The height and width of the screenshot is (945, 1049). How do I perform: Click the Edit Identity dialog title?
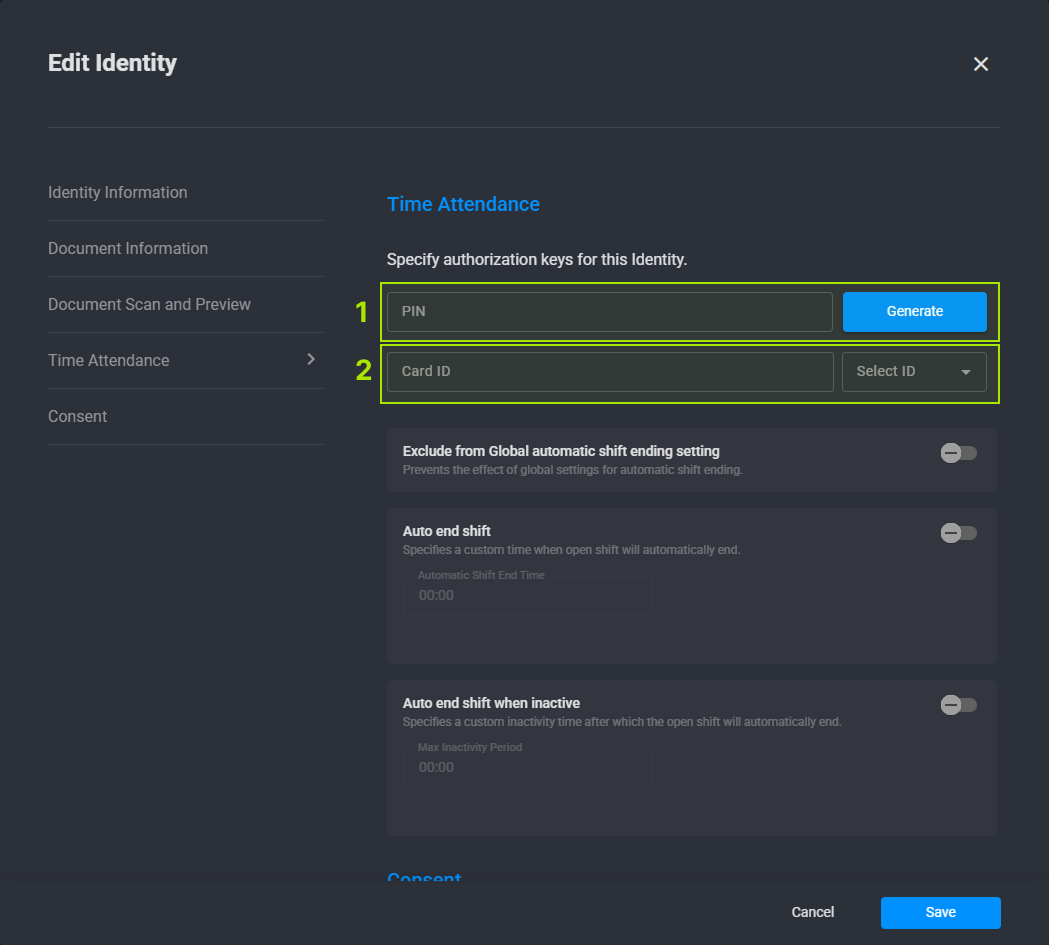tap(112, 63)
